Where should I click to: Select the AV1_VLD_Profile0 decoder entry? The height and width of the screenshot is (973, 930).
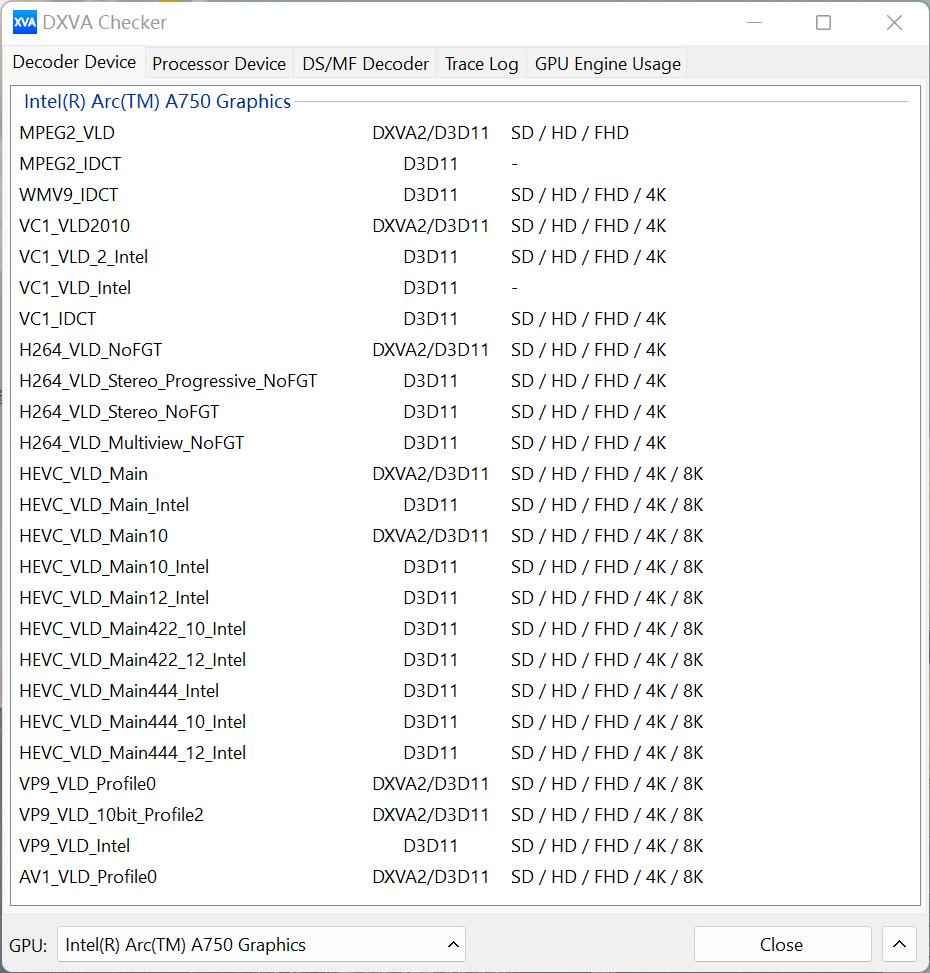pyautogui.click(x=88, y=876)
